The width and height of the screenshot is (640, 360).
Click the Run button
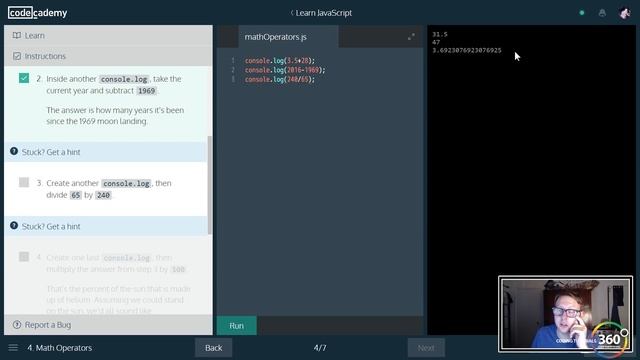(x=237, y=326)
